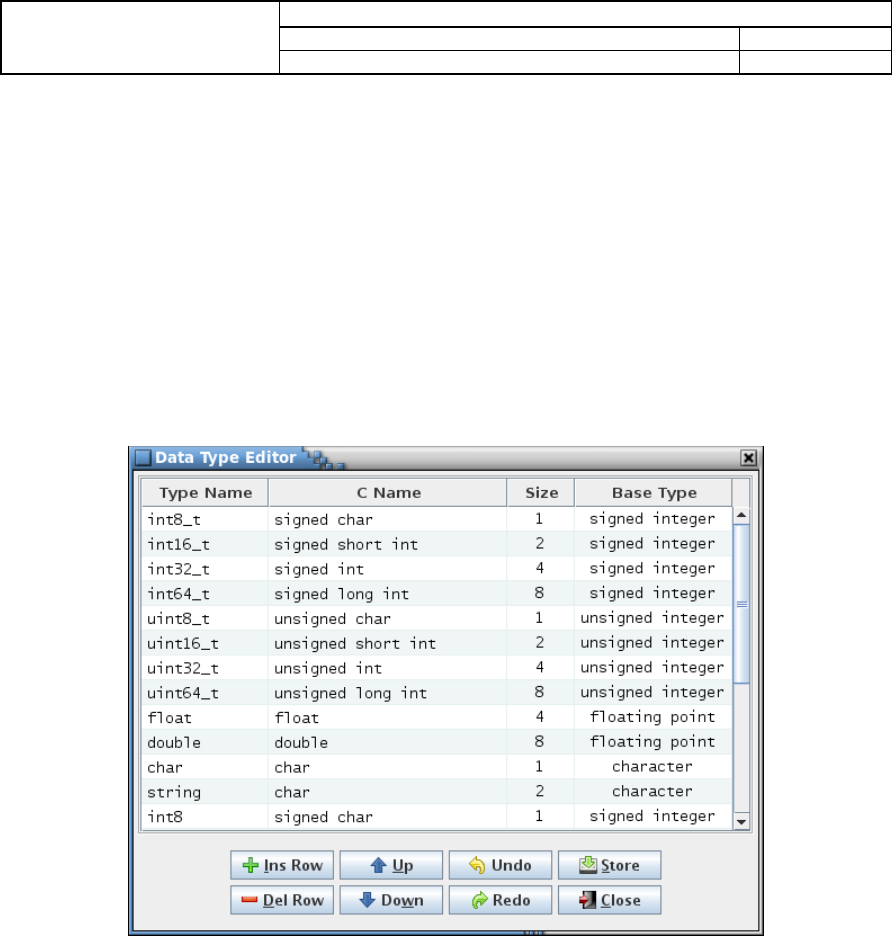Select the uint64_t type name cell
892x936 pixels.
point(205,693)
